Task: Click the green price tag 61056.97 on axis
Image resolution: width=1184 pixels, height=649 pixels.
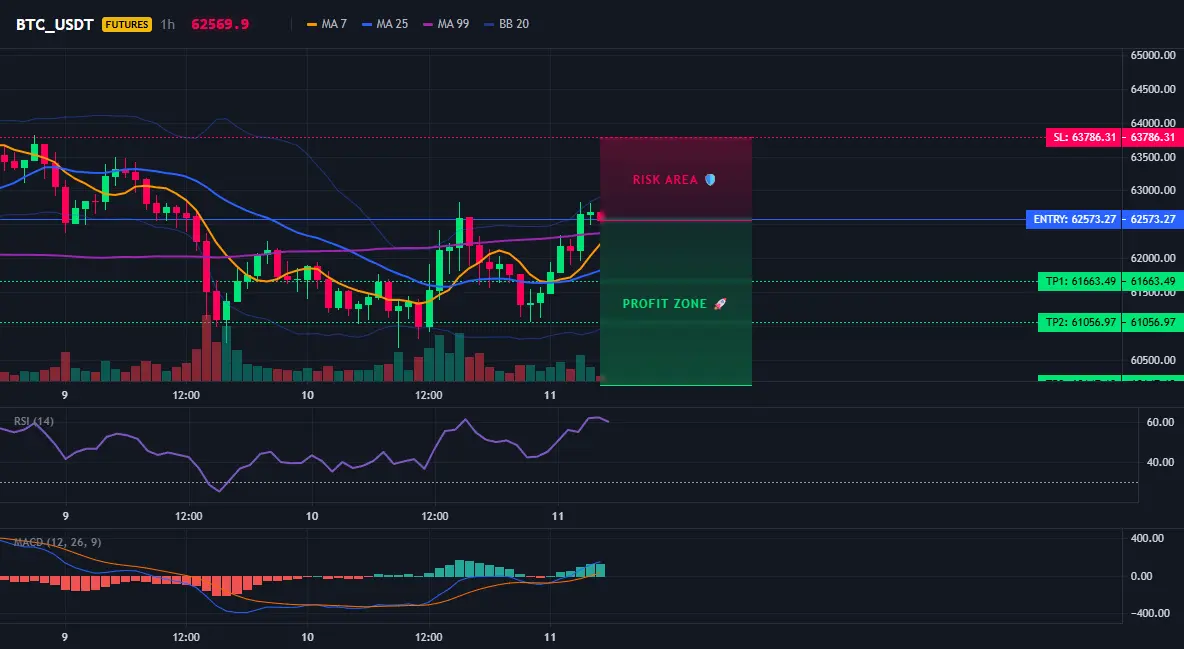Action: click(1152, 323)
